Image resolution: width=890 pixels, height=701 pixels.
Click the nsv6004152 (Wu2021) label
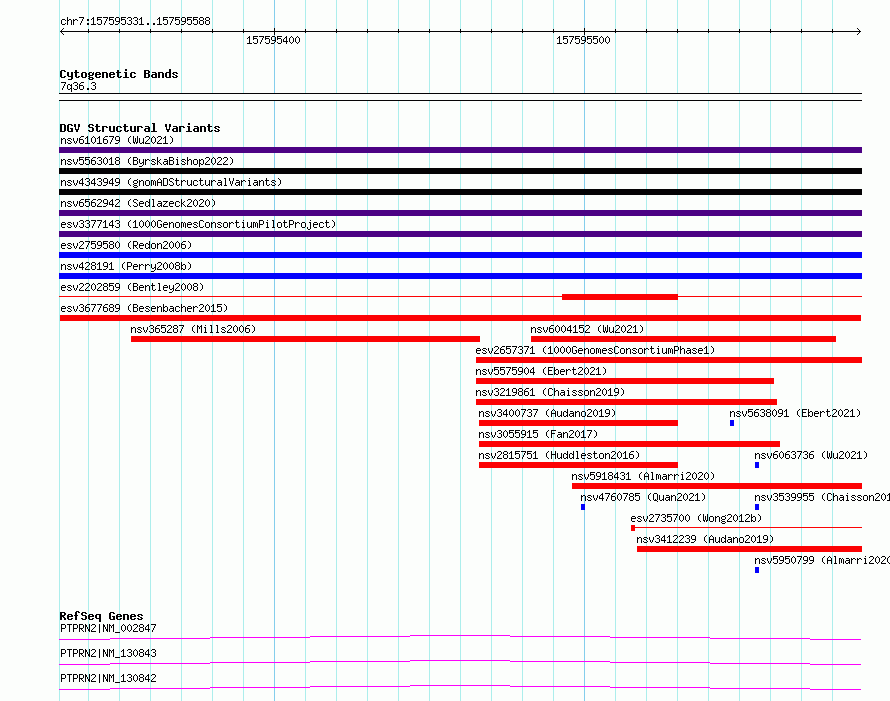(587, 329)
